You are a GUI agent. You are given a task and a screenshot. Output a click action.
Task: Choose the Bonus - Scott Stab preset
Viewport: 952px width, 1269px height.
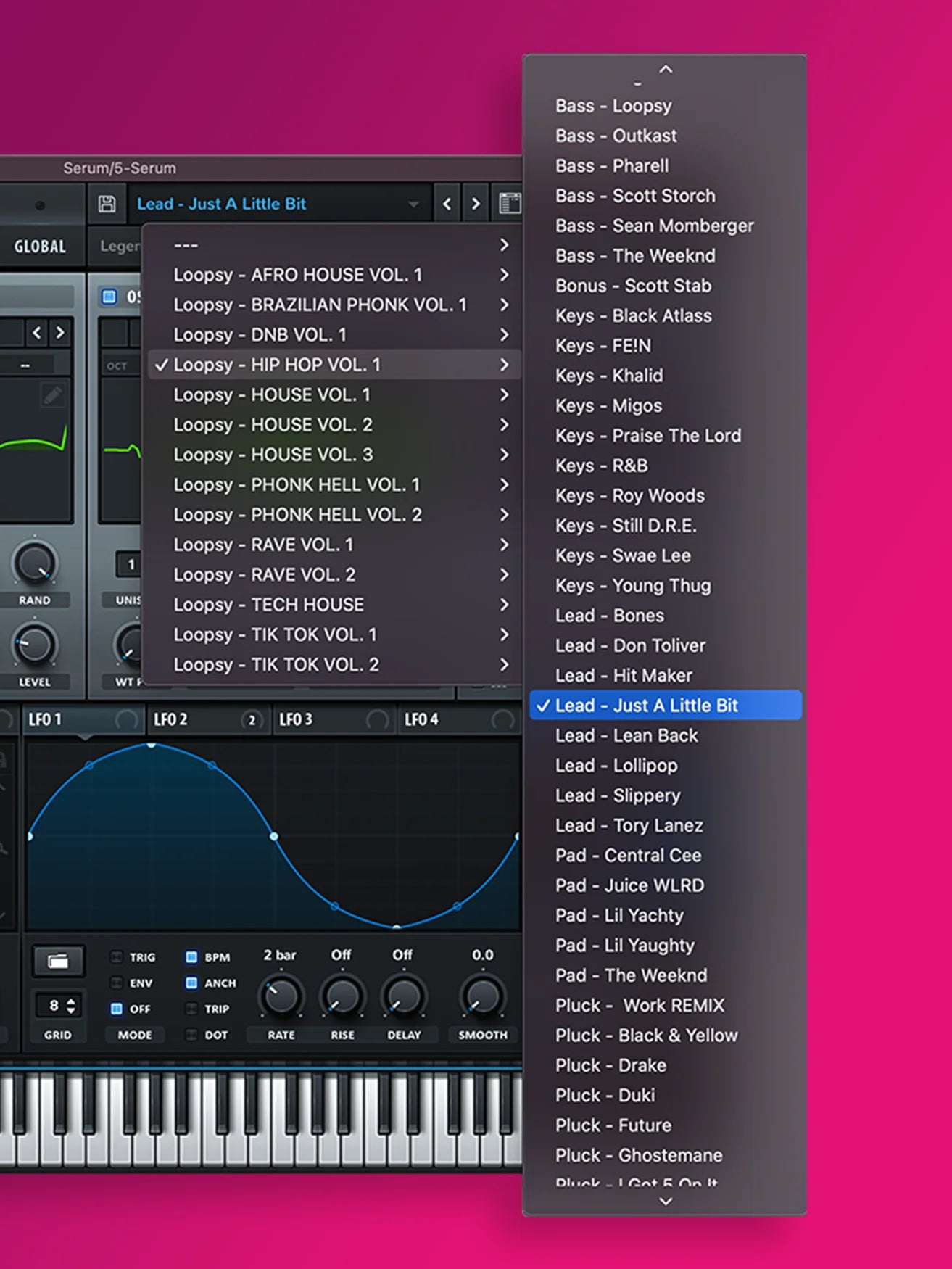[x=666, y=286]
